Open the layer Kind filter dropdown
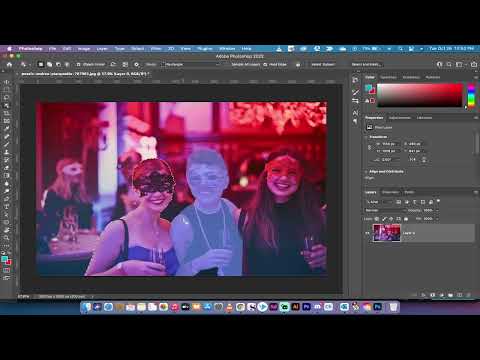 click(380, 202)
